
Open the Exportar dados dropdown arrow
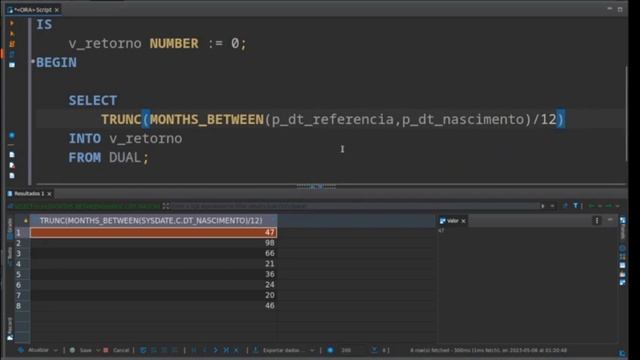pyautogui.click(x=312, y=350)
